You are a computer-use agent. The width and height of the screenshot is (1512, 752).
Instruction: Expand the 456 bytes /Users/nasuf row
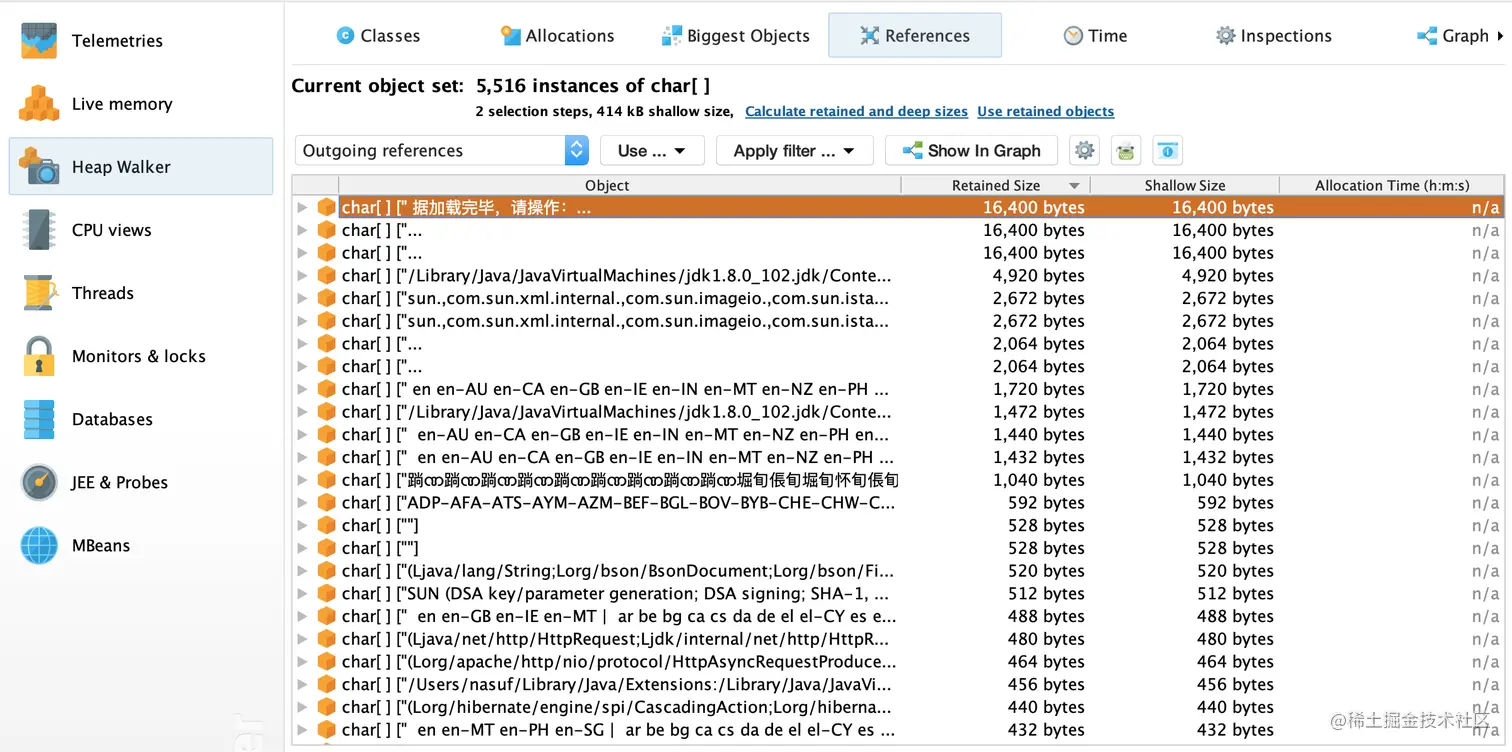click(x=302, y=685)
